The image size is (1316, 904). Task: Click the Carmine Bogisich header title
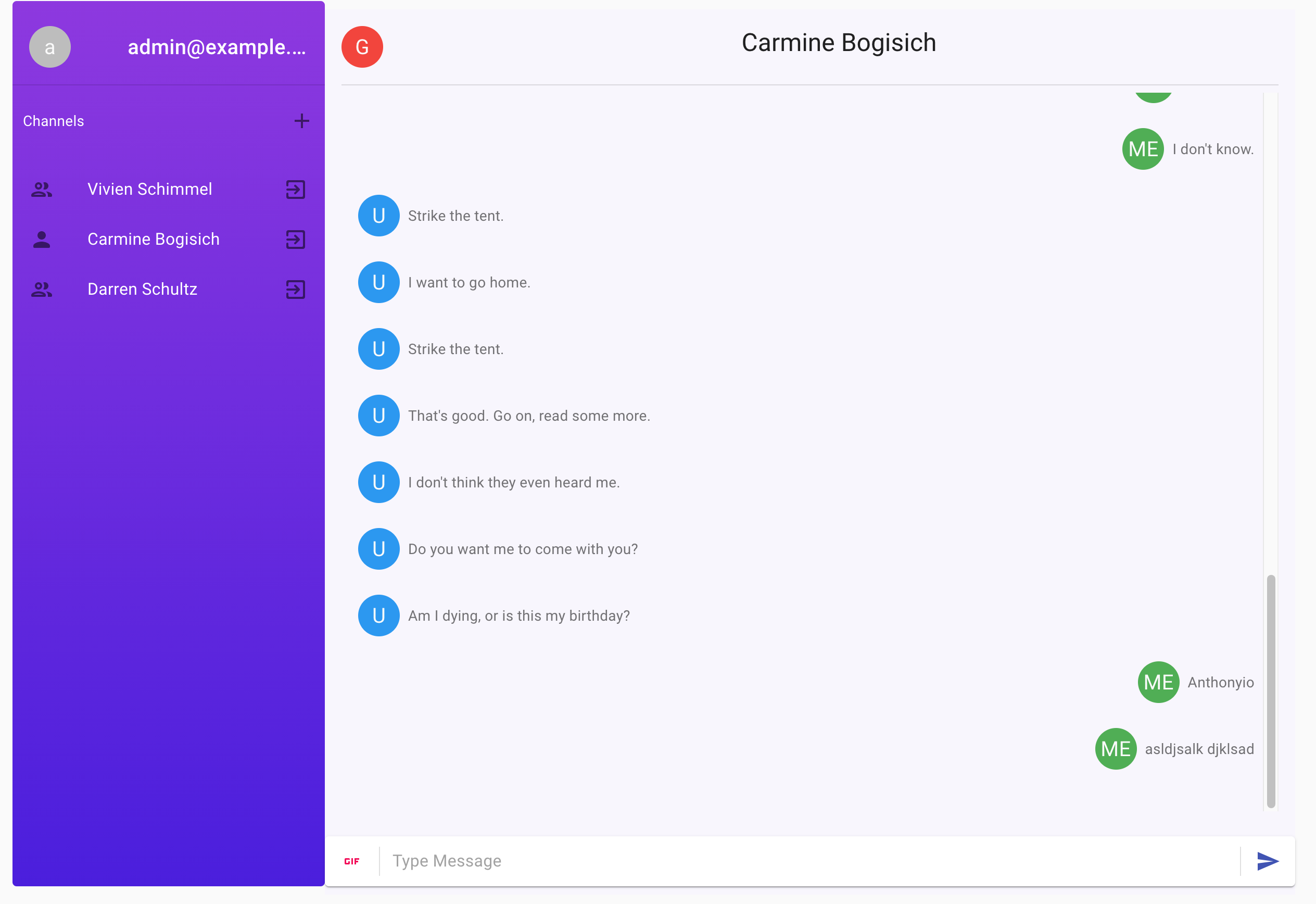(838, 43)
